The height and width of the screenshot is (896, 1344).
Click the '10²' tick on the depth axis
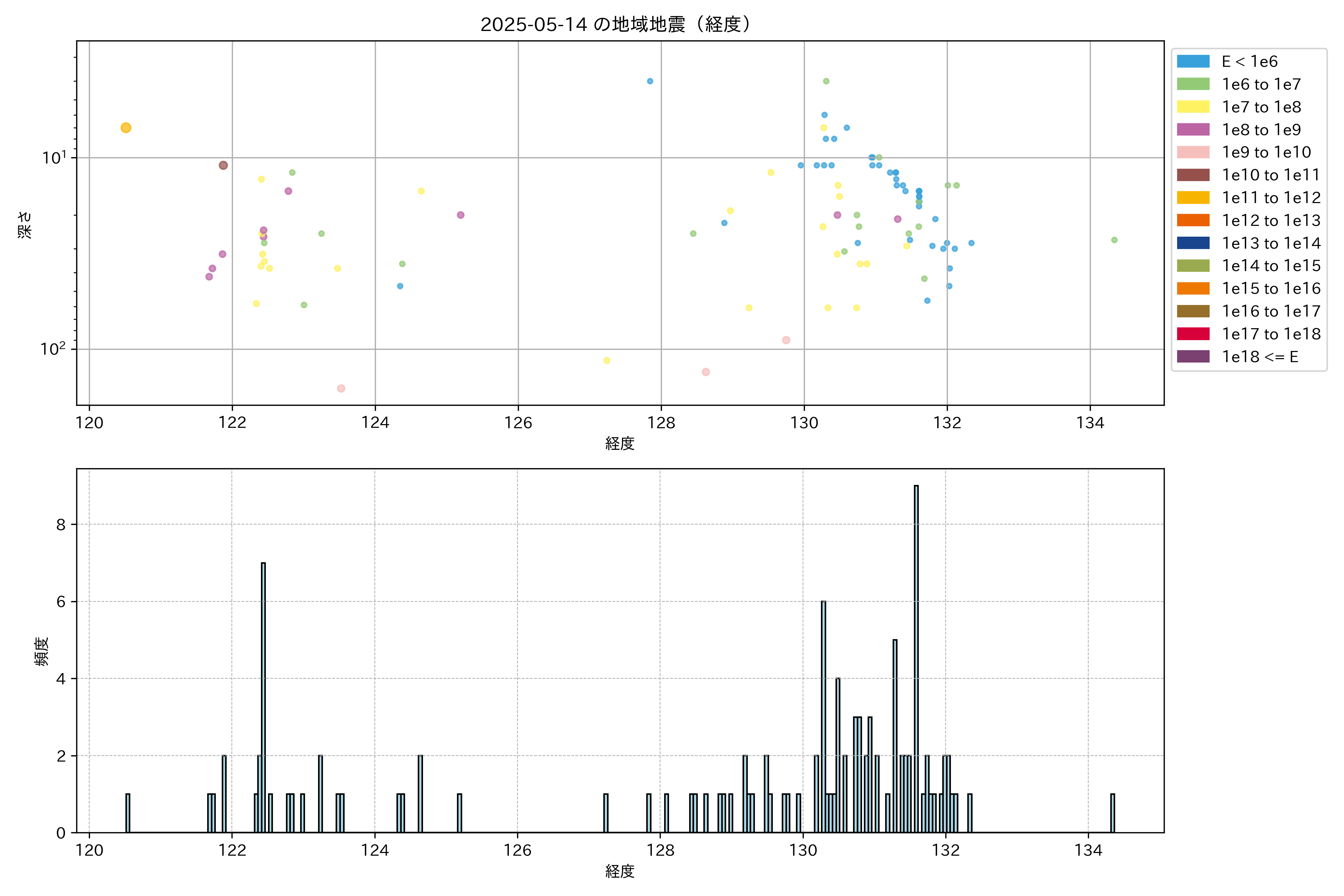click(x=53, y=349)
